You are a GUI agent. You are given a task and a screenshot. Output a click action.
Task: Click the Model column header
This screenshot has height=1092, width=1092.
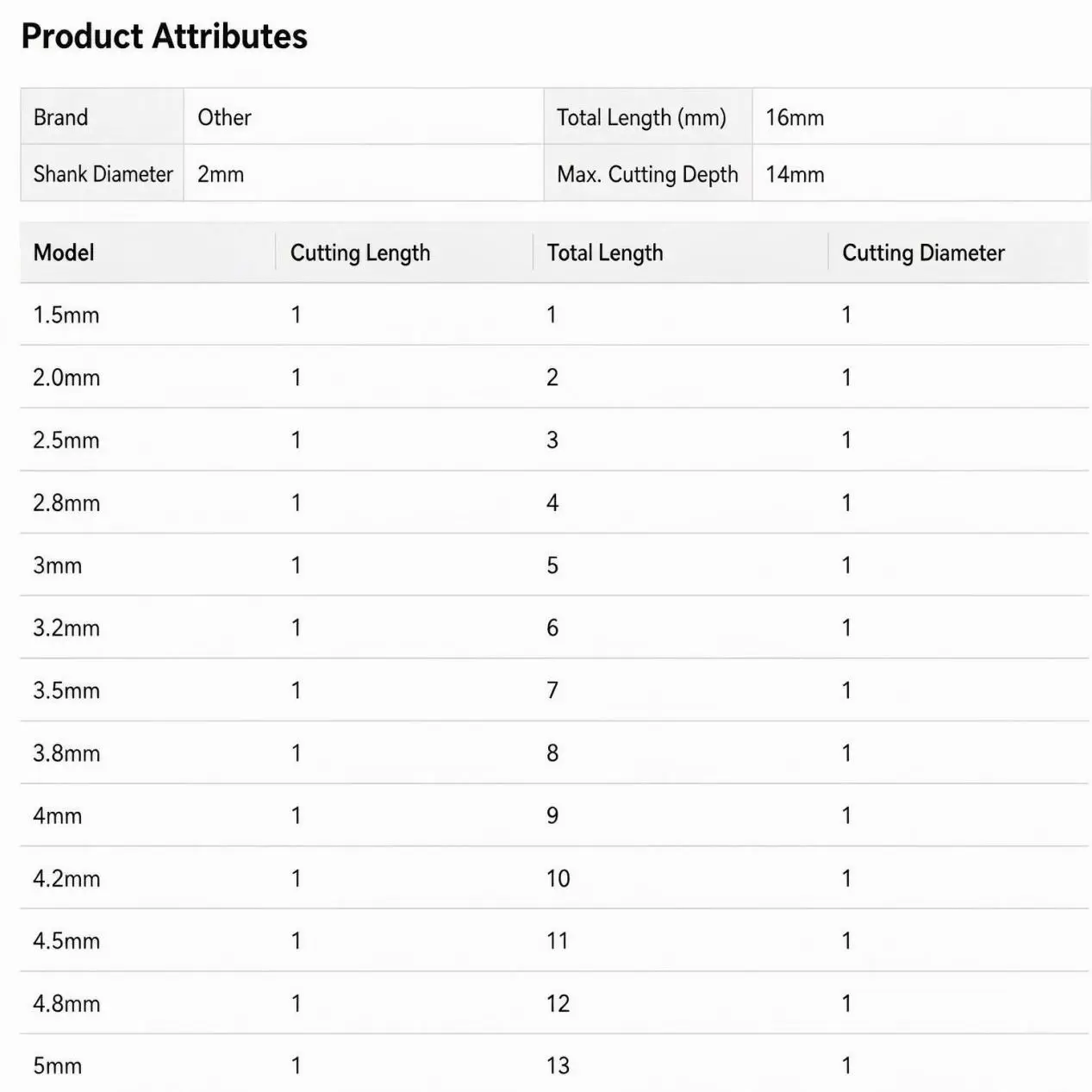point(64,253)
